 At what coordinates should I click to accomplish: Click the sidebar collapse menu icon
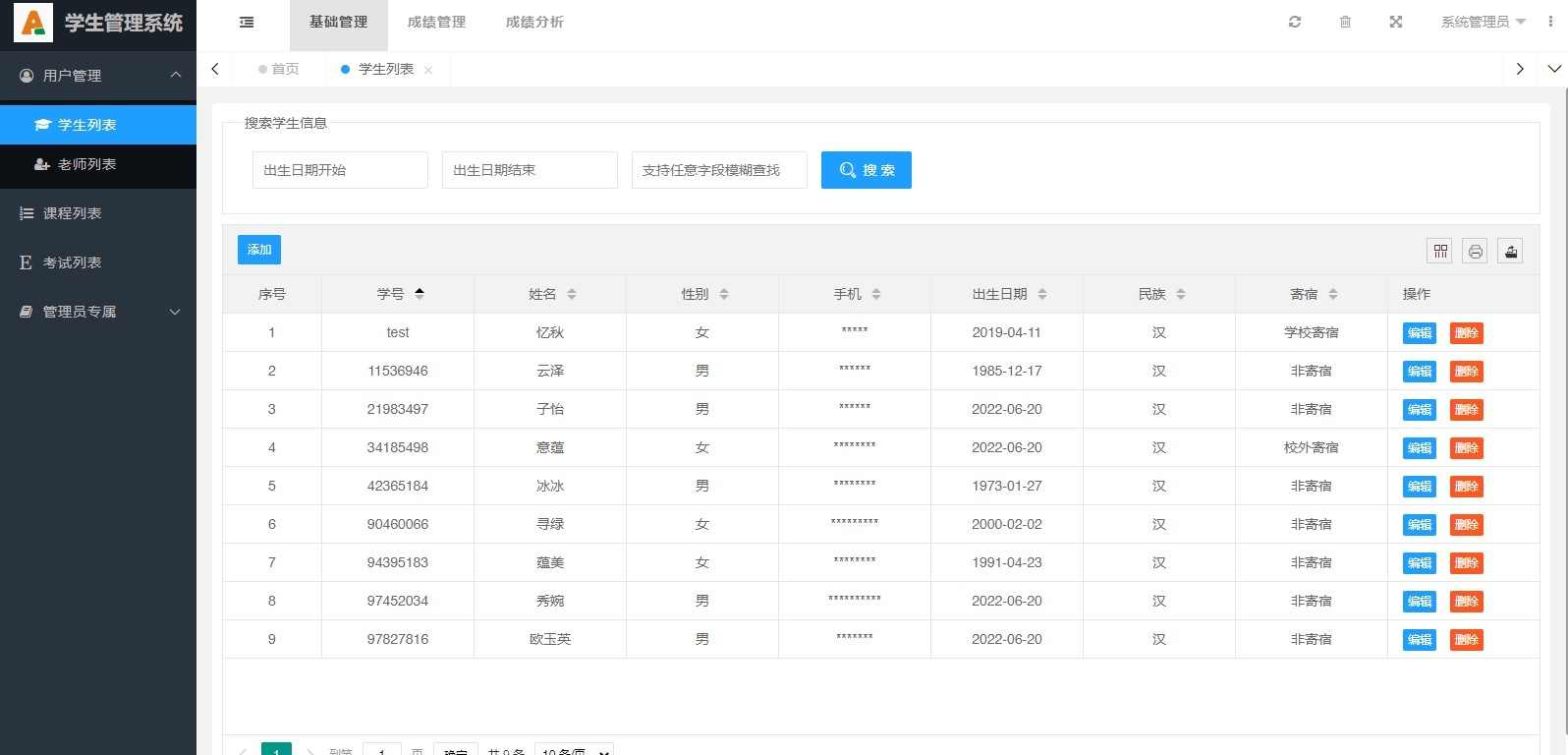click(247, 23)
